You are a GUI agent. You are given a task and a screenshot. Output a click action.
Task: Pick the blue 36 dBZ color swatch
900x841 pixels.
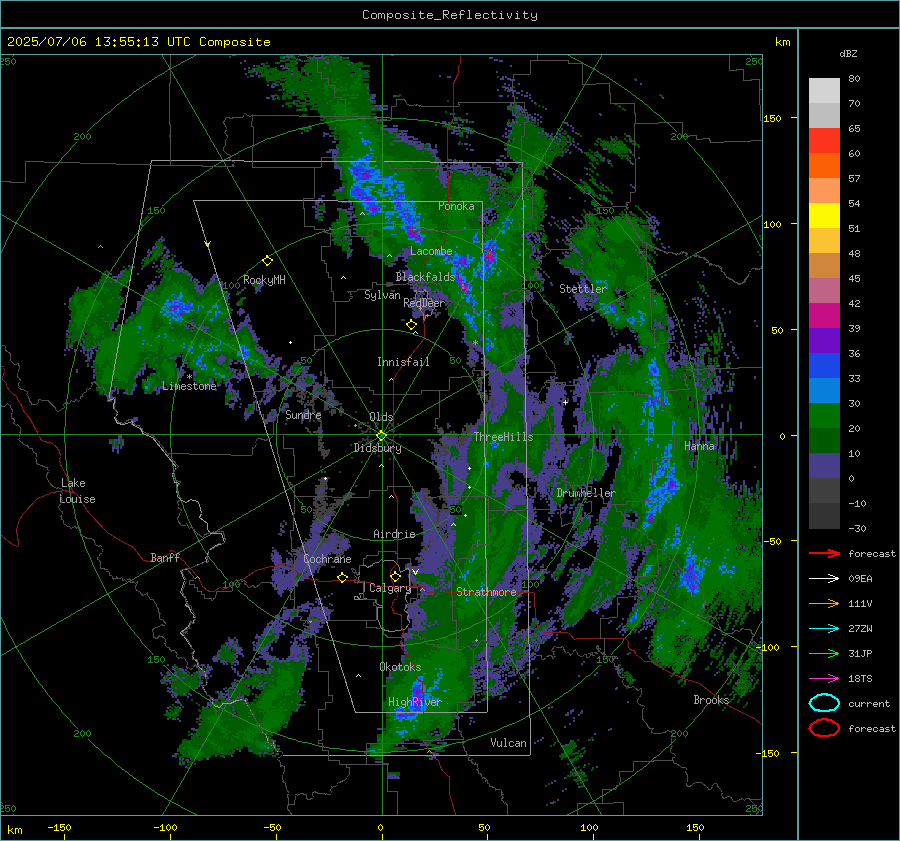pos(824,366)
